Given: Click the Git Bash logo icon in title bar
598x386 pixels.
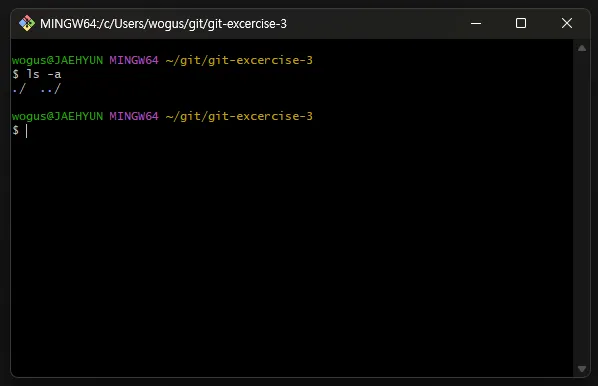Looking at the screenshot, I should click(27, 24).
